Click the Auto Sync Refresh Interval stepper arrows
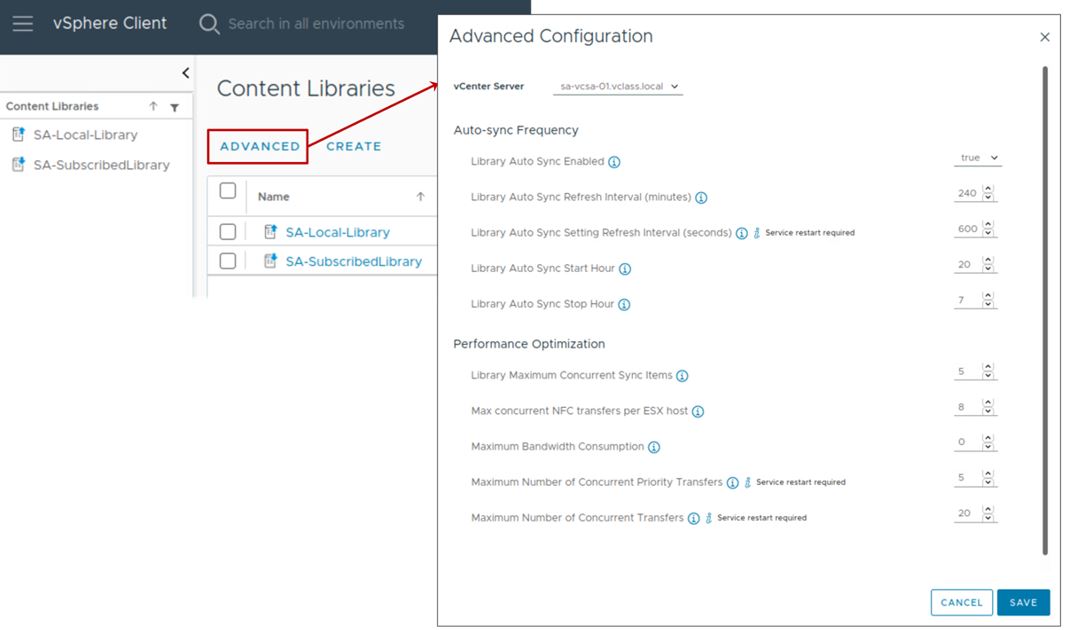 [989, 194]
